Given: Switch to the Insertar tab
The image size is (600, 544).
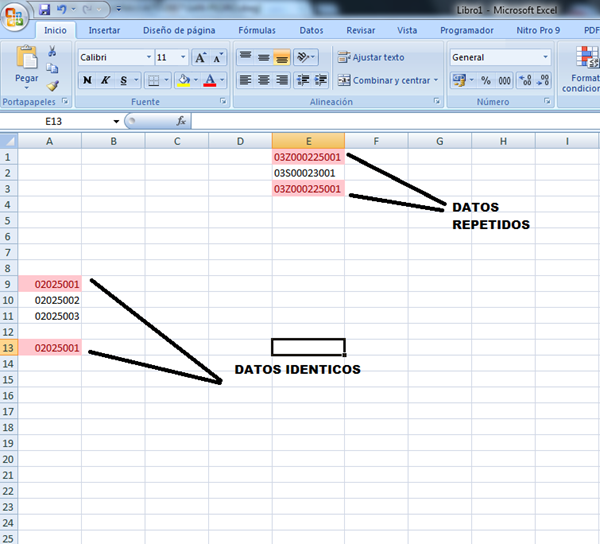Looking at the screenshot, I should click(104, 31).
